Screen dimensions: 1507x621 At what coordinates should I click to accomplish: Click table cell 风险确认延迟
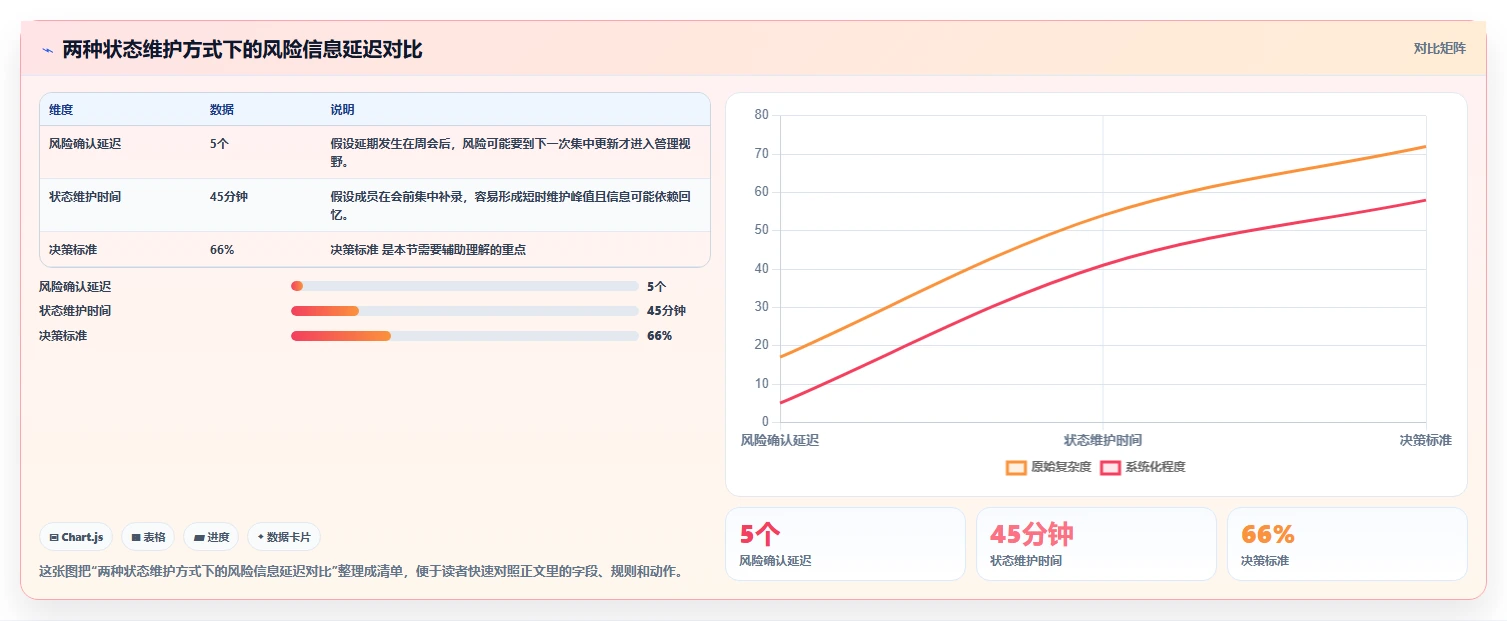[85, 144]
